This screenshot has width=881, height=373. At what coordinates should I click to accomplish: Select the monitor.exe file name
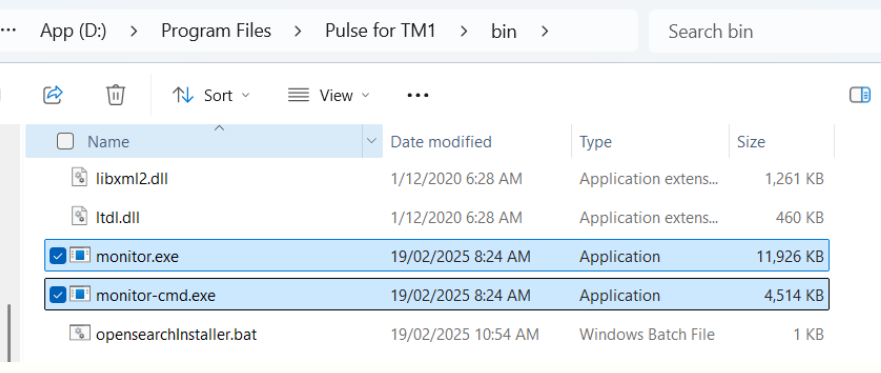[x=137, y=257]
